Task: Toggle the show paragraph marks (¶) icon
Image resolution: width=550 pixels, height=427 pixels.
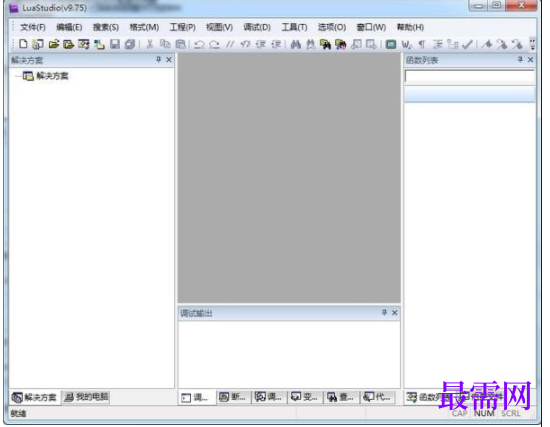Action: click(x=422, y=44)
